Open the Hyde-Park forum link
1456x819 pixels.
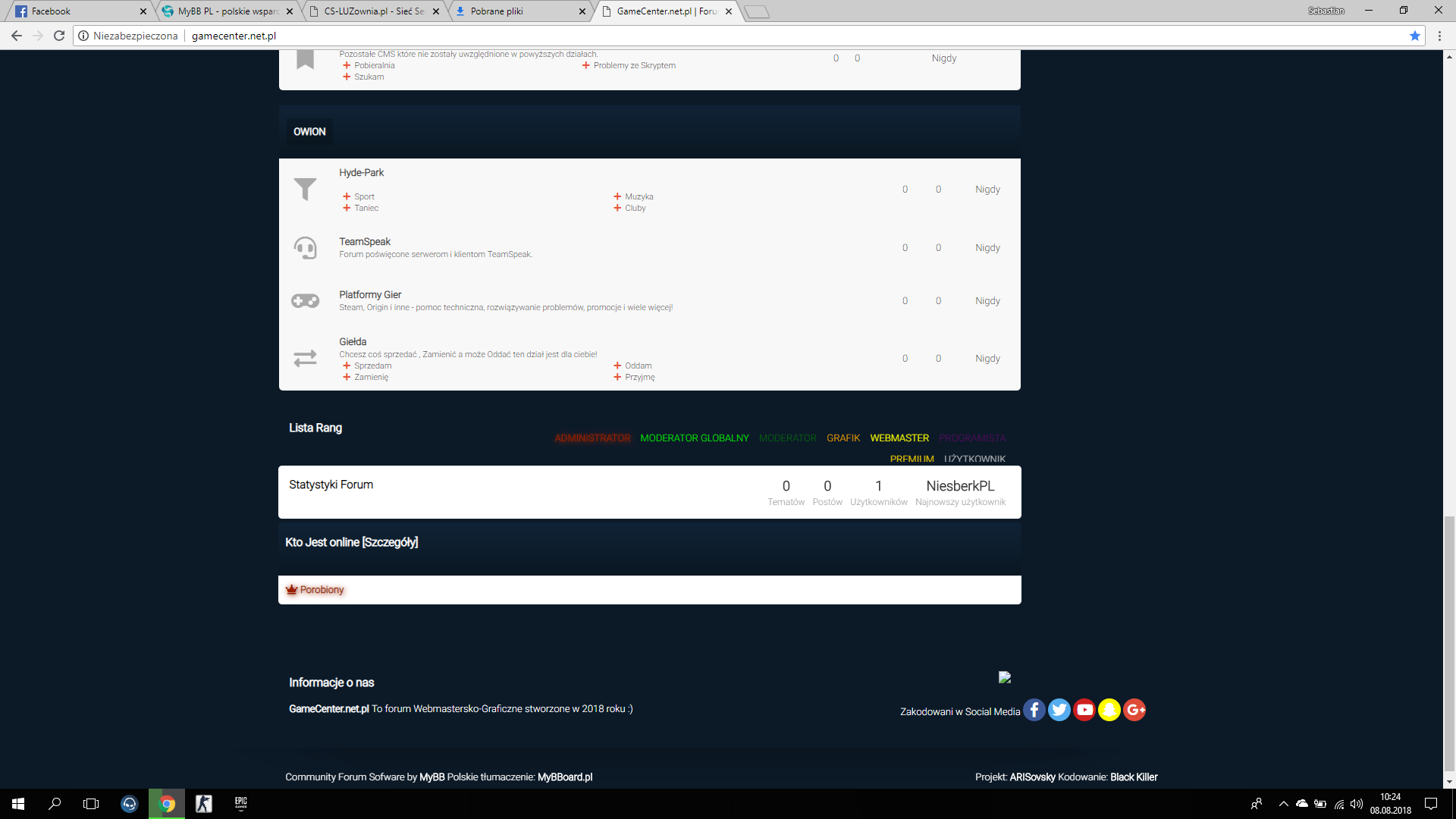tap(362, 173)
